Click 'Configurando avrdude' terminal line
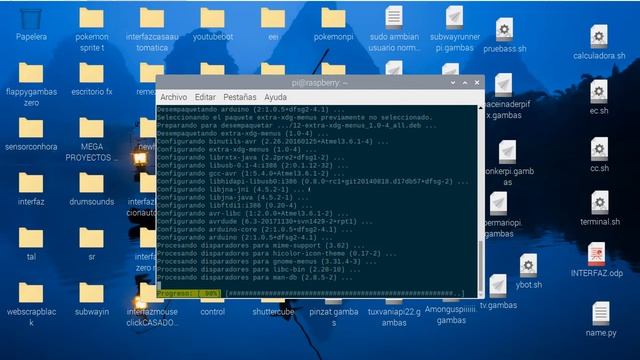Image resolution: width=640 pixels, height=360 pixels. pyautogui.click(x=264, y=221)
